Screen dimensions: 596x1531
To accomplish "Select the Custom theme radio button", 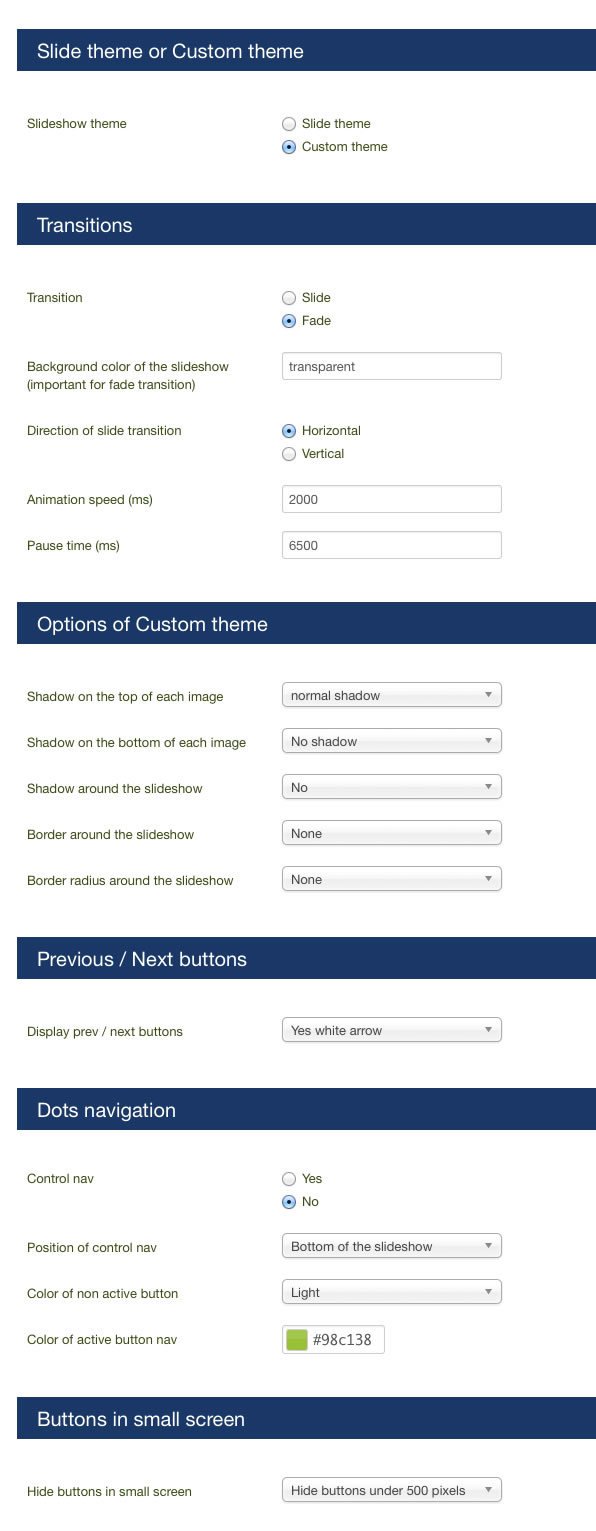I will [x=289, y=147].
